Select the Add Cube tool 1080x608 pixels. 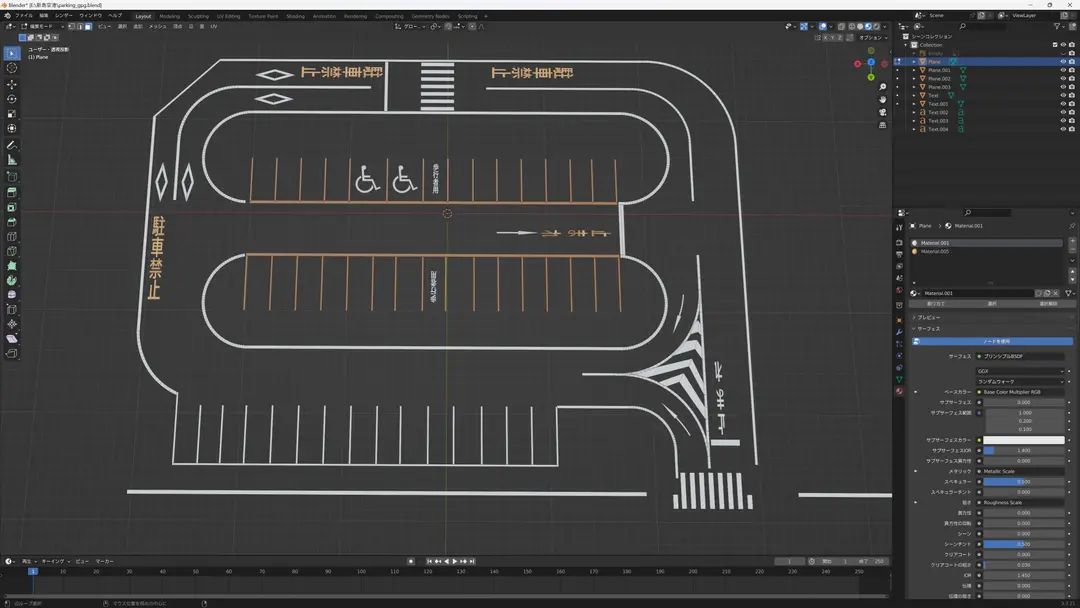tap(12, 177)
